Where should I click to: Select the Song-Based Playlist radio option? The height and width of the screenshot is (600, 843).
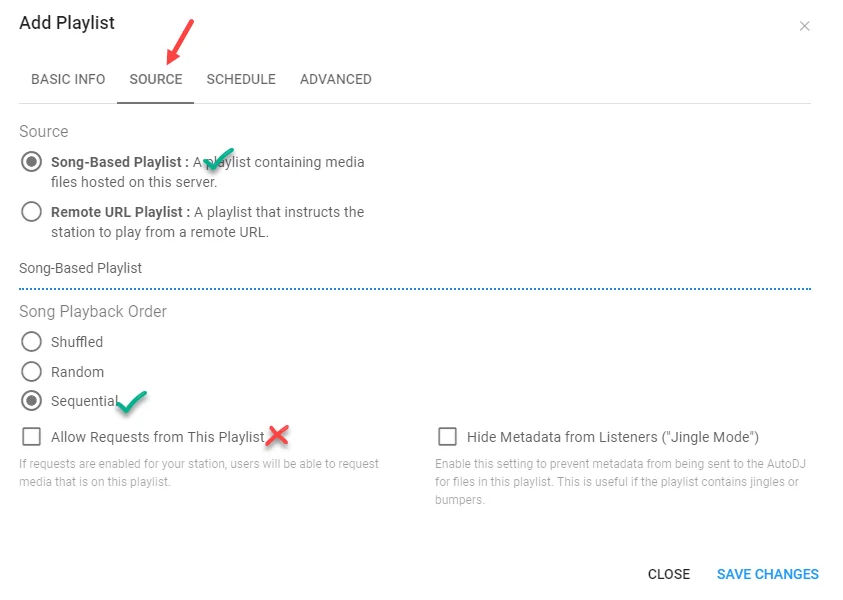click(32, 162)
